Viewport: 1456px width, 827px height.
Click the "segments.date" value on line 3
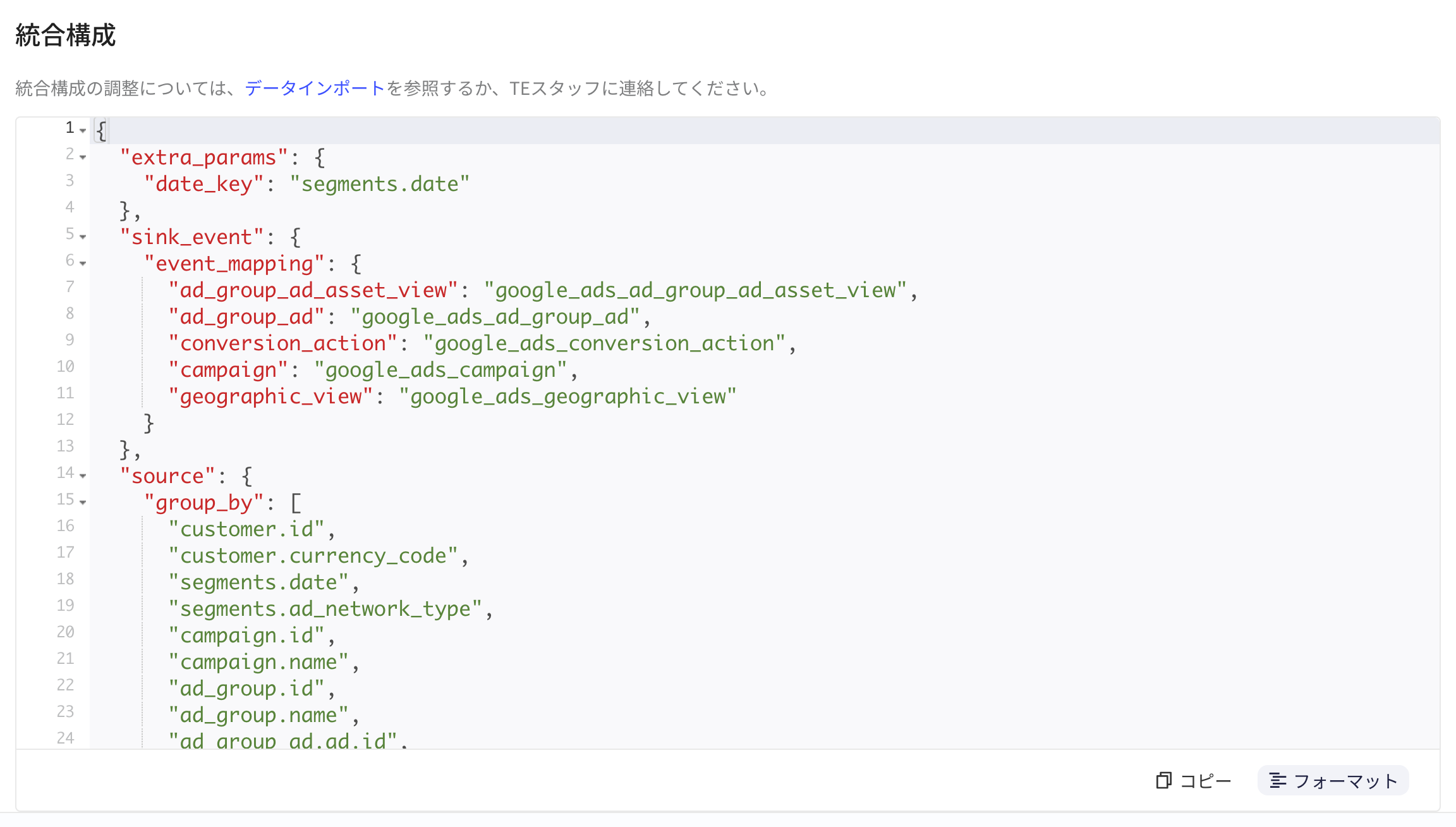click(380, 184)
